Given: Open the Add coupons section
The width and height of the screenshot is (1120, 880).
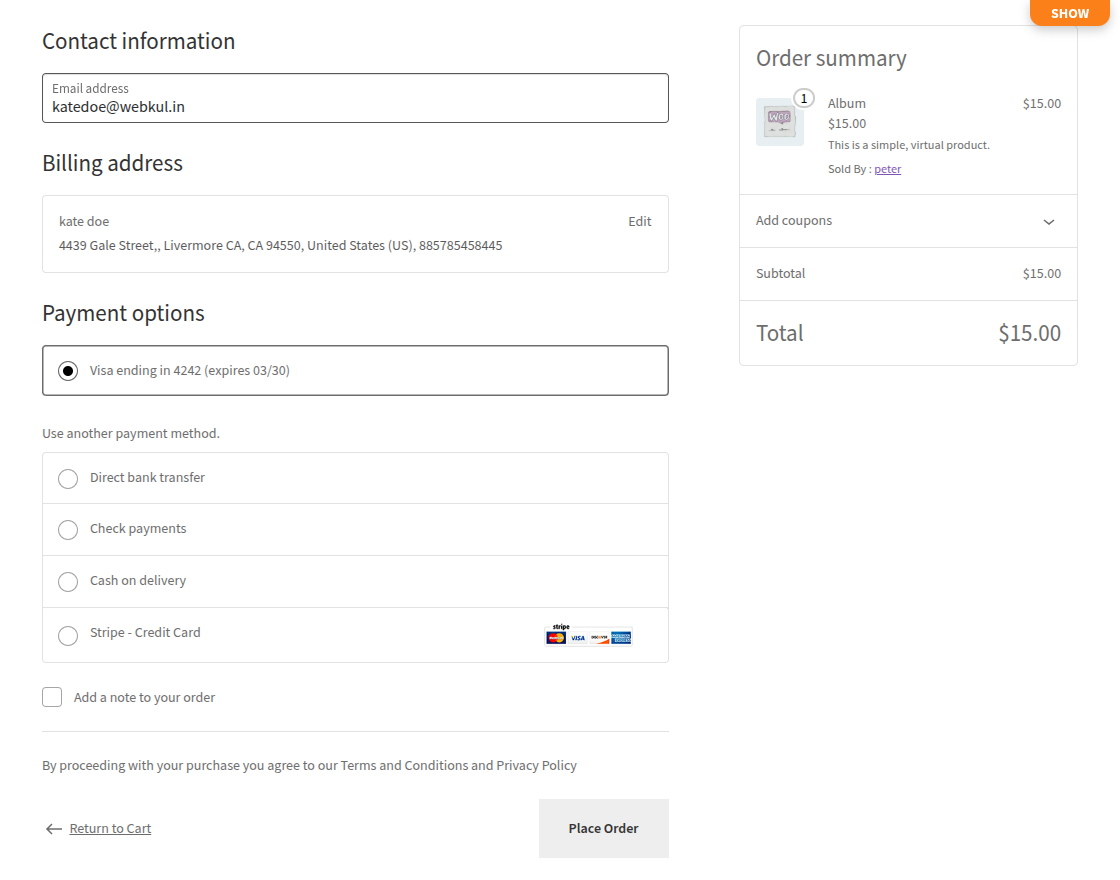Looking at the screenshot, I should [x=794, y=221].
